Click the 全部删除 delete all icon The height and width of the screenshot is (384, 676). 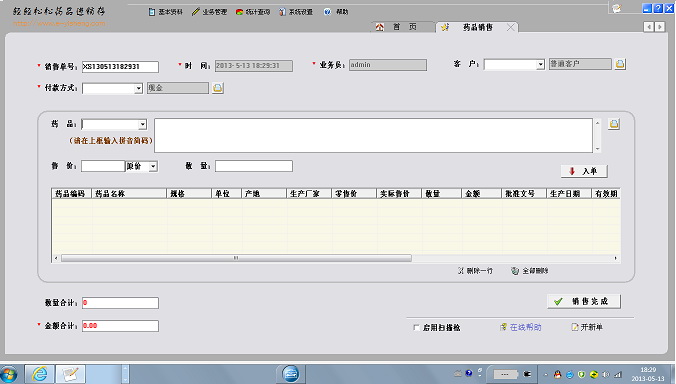coord(515,271)
